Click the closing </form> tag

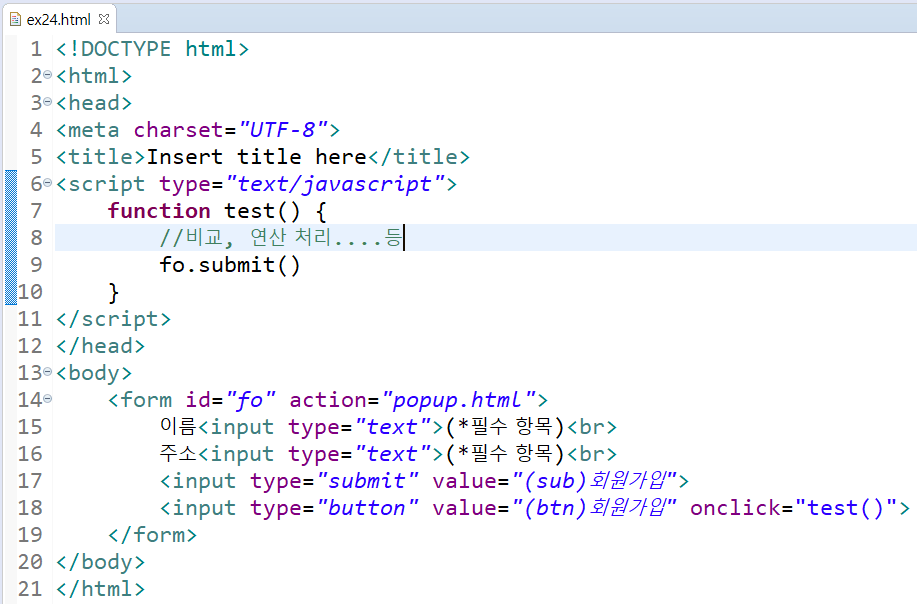pyautogui.click(x=152, y=535)
